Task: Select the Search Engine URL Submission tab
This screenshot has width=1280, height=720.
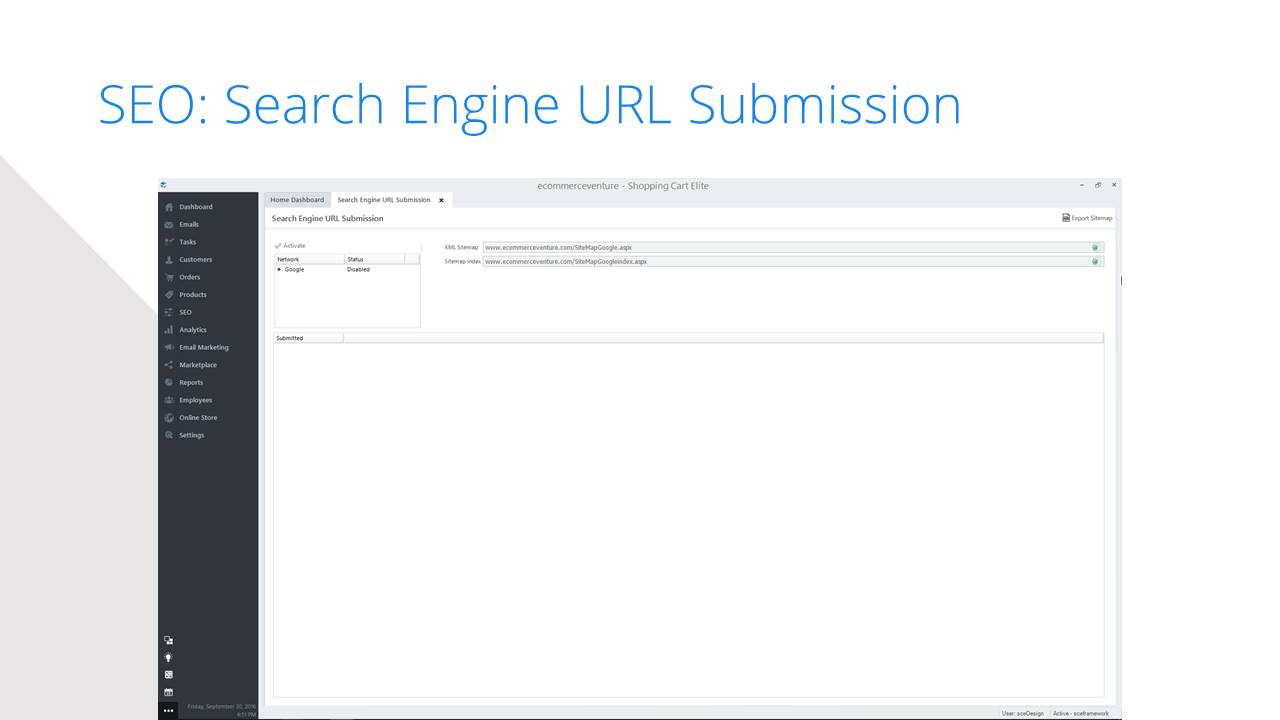Action: pyautogui.click(x=384, y=200)
